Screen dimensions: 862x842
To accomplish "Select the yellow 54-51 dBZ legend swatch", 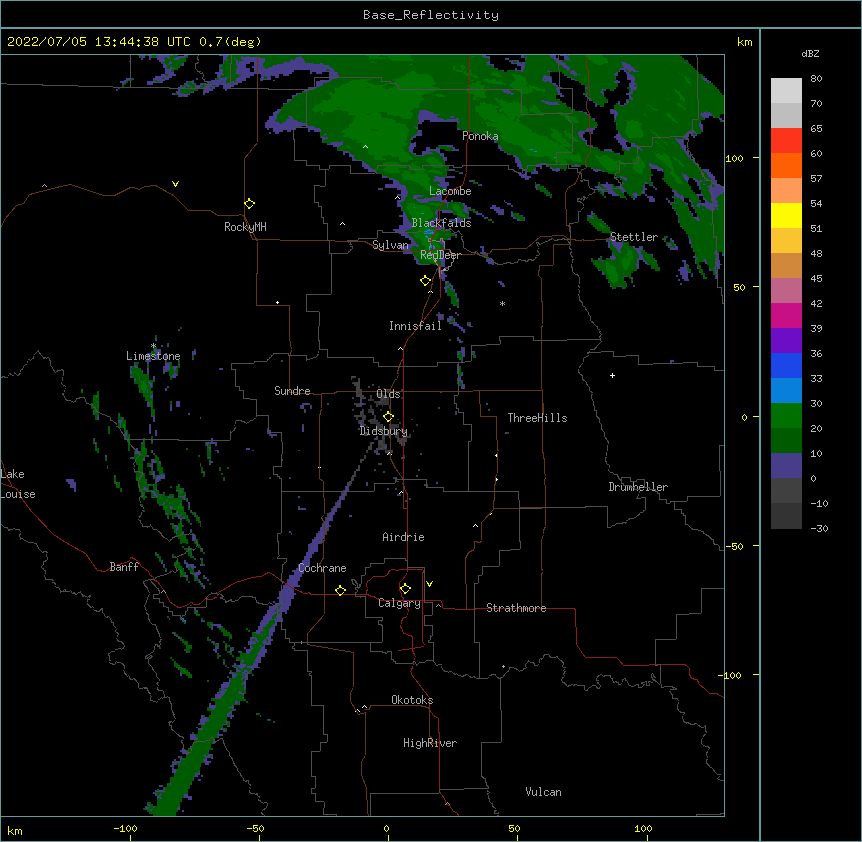I will point(786,215).
